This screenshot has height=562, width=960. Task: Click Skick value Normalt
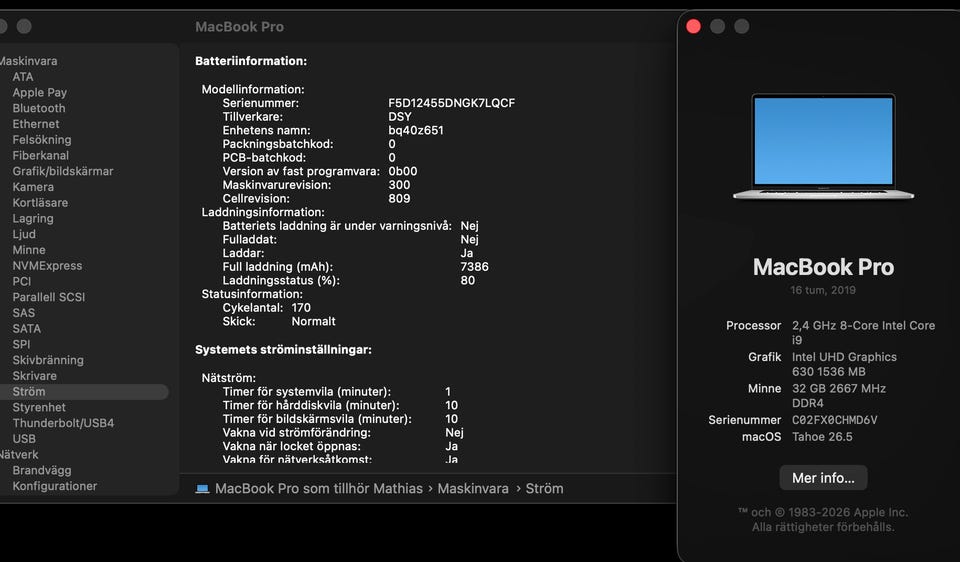pos(313,321)
